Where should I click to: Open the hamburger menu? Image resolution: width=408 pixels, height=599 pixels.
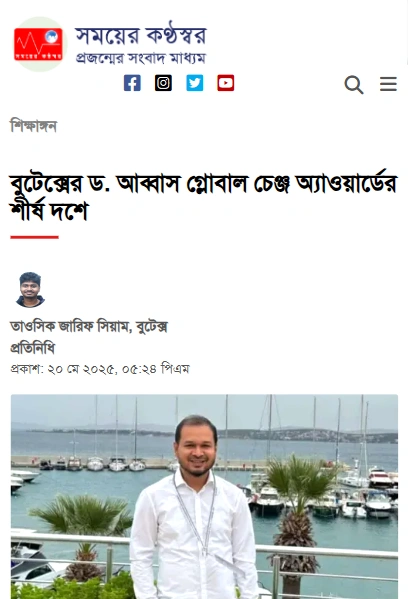(388, 84)
